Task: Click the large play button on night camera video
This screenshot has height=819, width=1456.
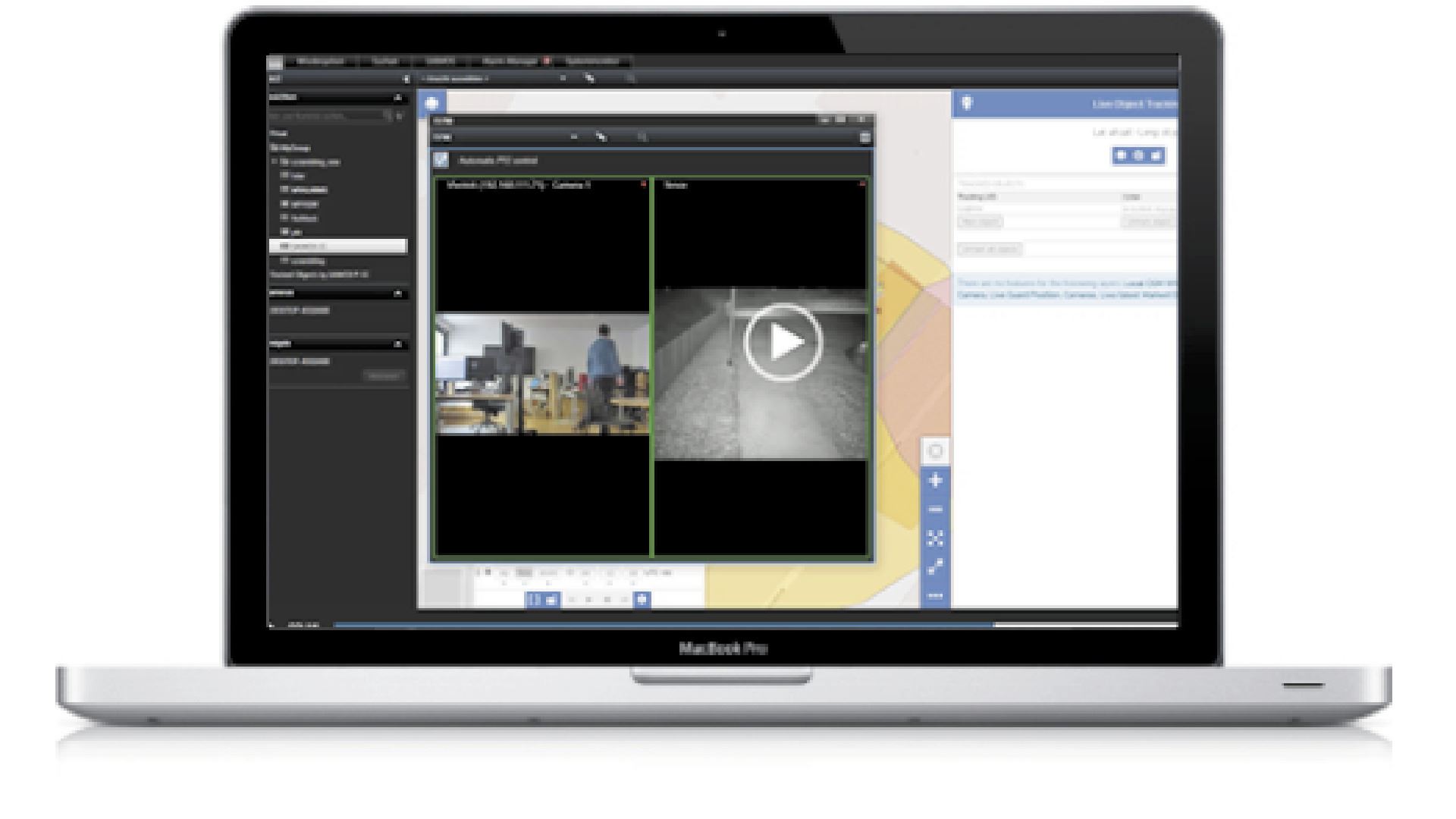Action: (x=783, y=342)
